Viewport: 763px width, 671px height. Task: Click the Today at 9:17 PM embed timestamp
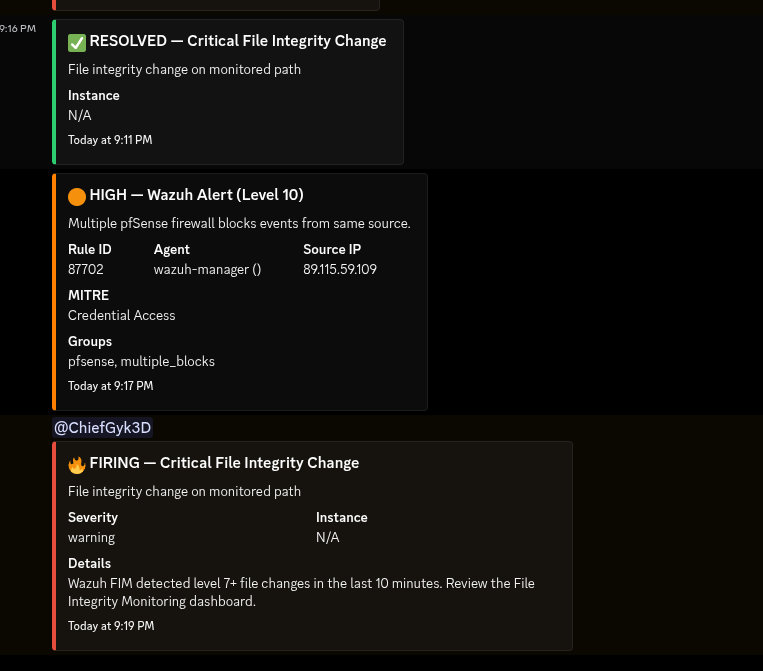(x=110, y=386)
